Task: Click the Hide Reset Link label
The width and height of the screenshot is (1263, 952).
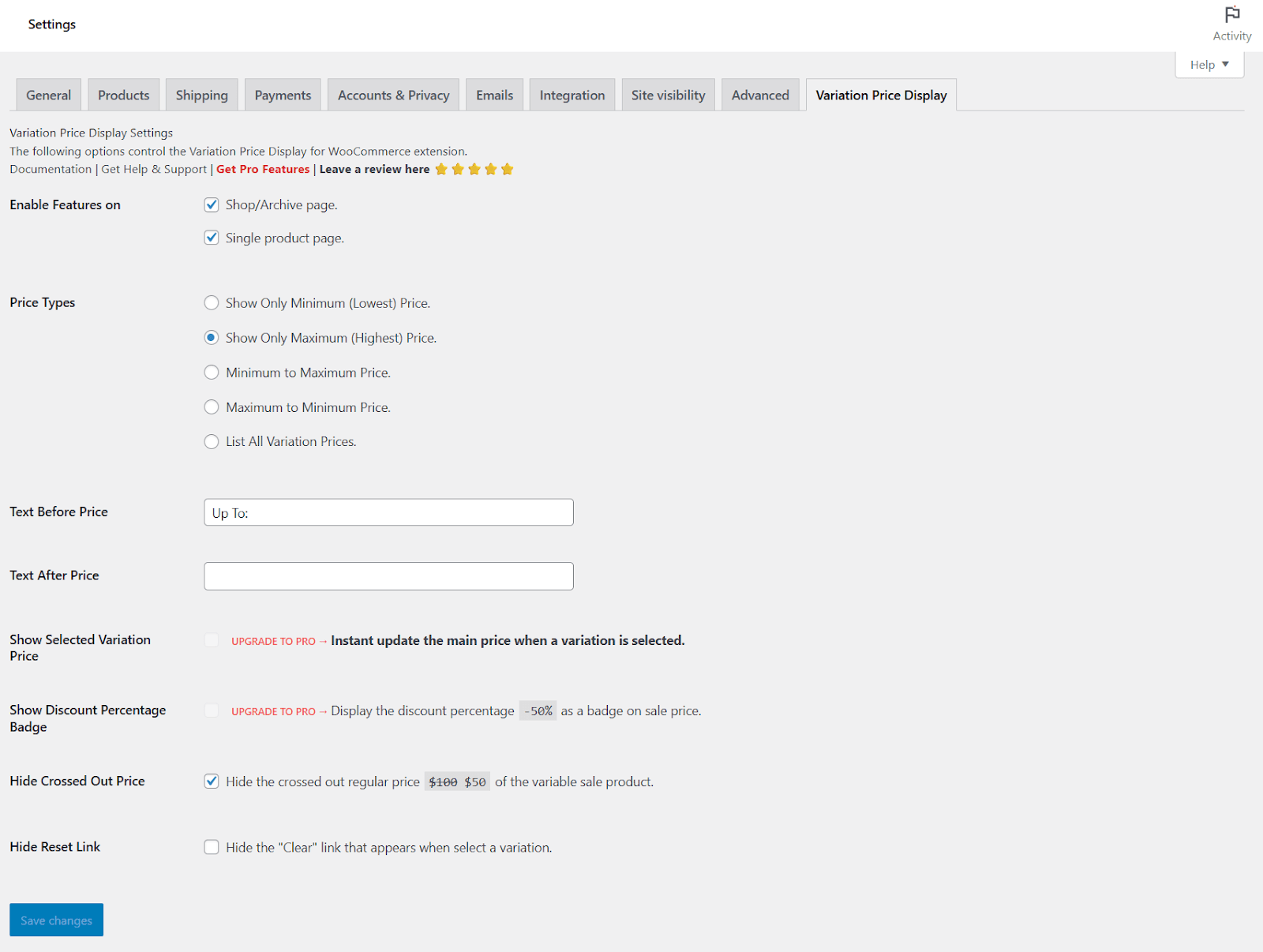Action: point(55,847)
